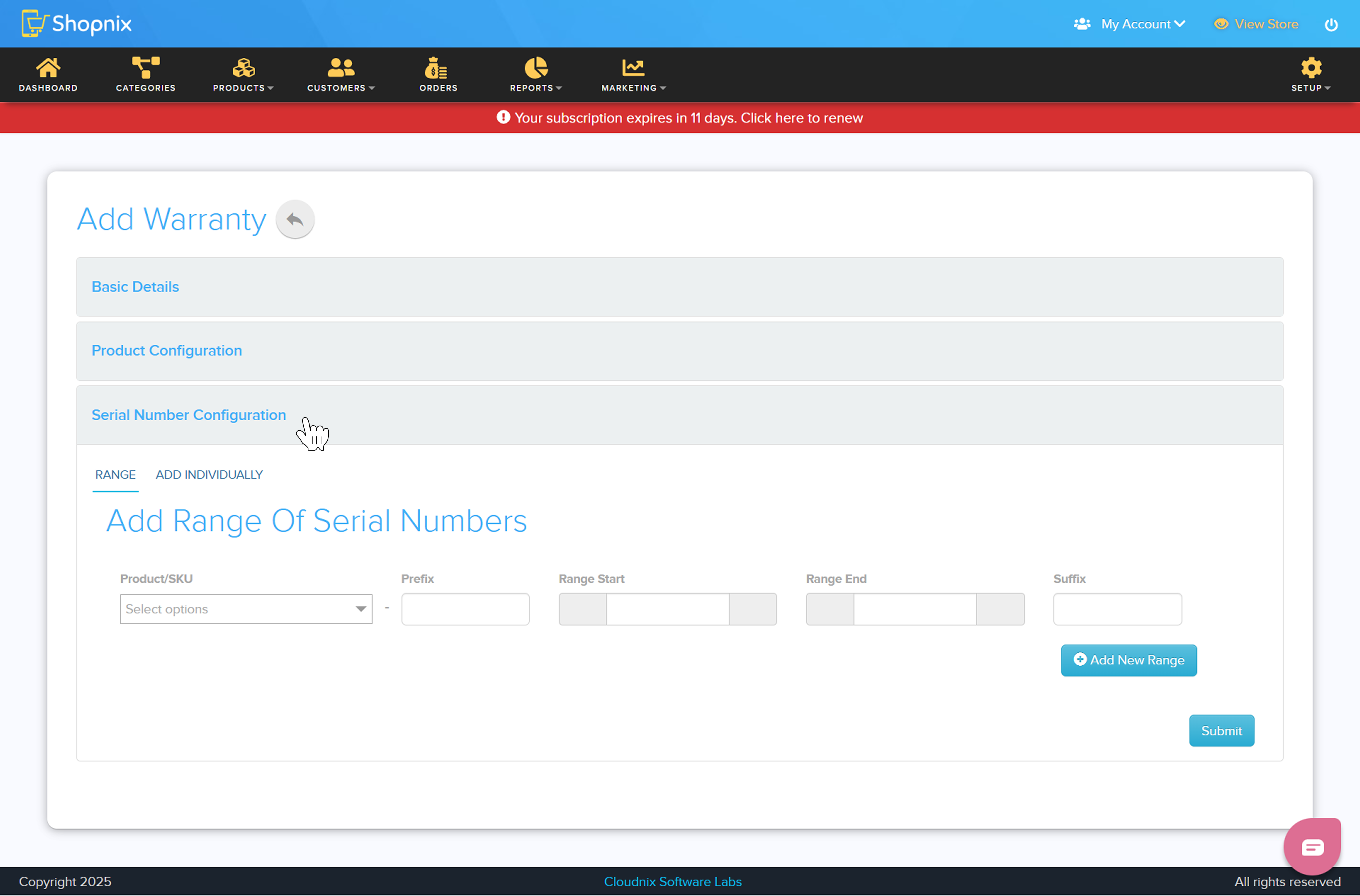The width and height of the screenshot is (1360, 896).
Task: Open the Cloudnix Software Labs link
Action: click(x=673, y=882)
